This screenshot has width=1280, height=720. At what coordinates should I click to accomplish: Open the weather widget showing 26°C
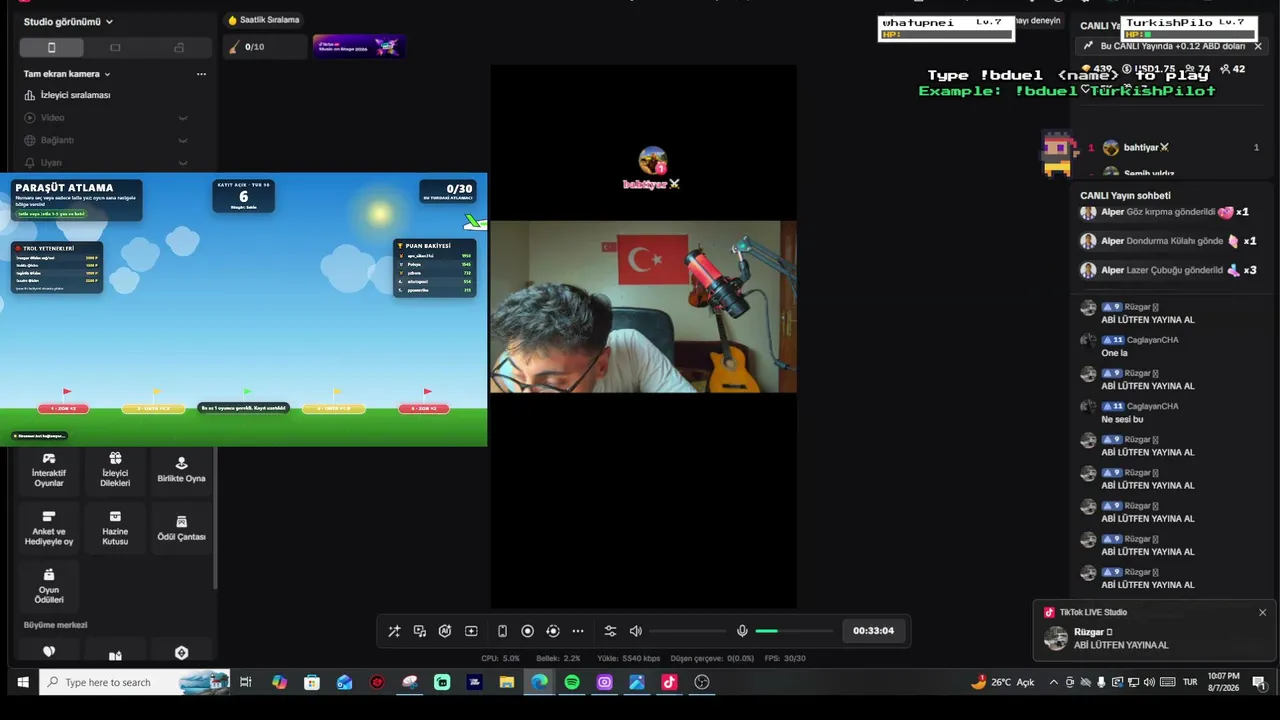click(1002, 683)
